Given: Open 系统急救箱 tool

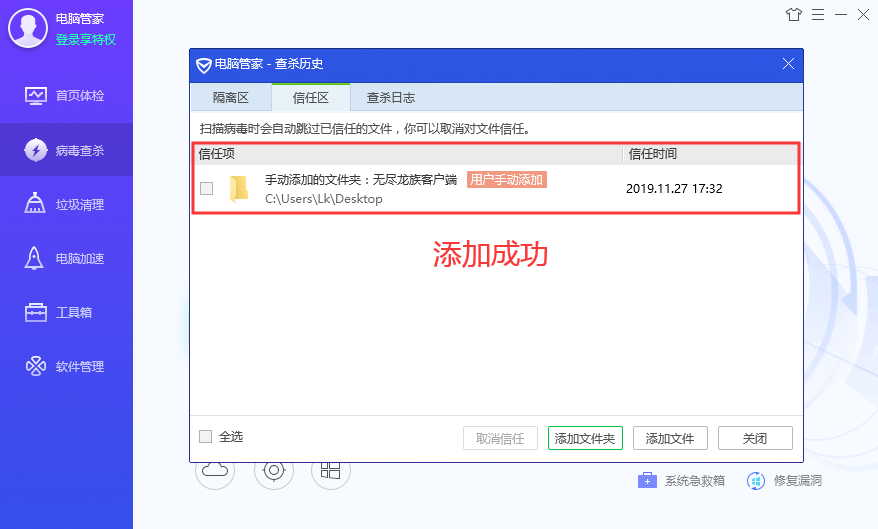Looking at the screenshot, I should (681, 480).
